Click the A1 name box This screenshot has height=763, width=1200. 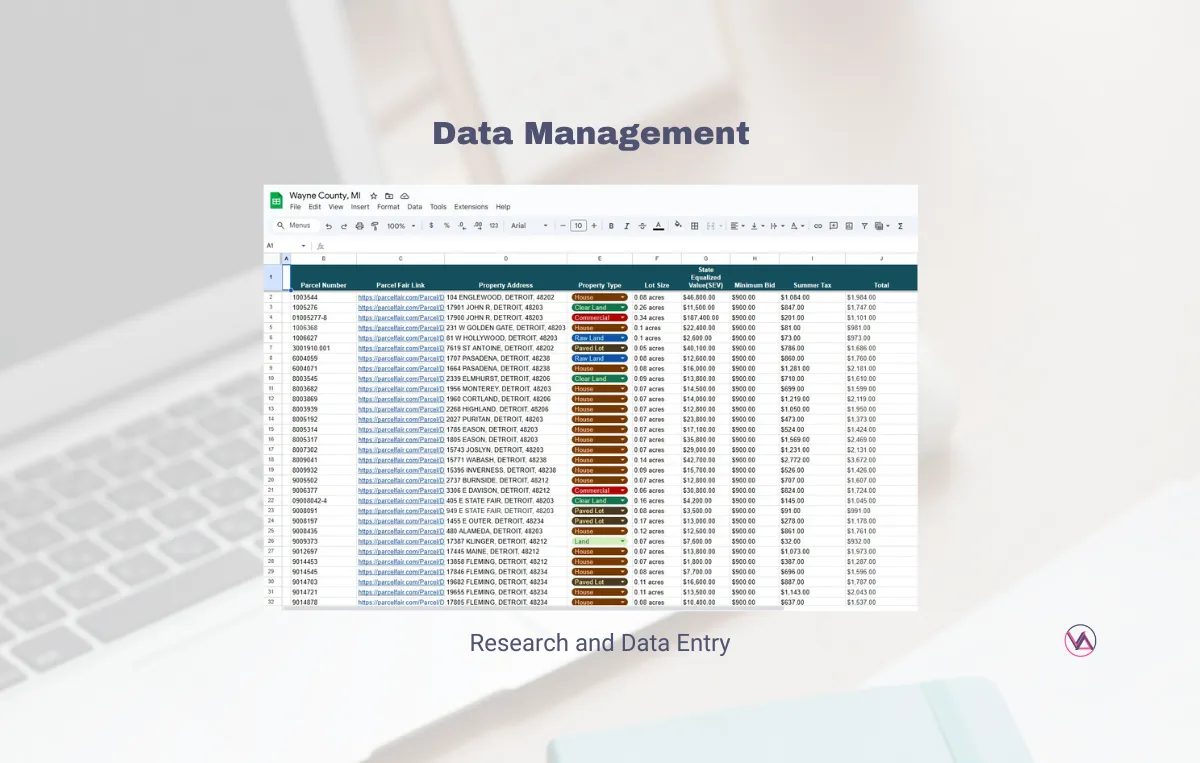[285, 246]
